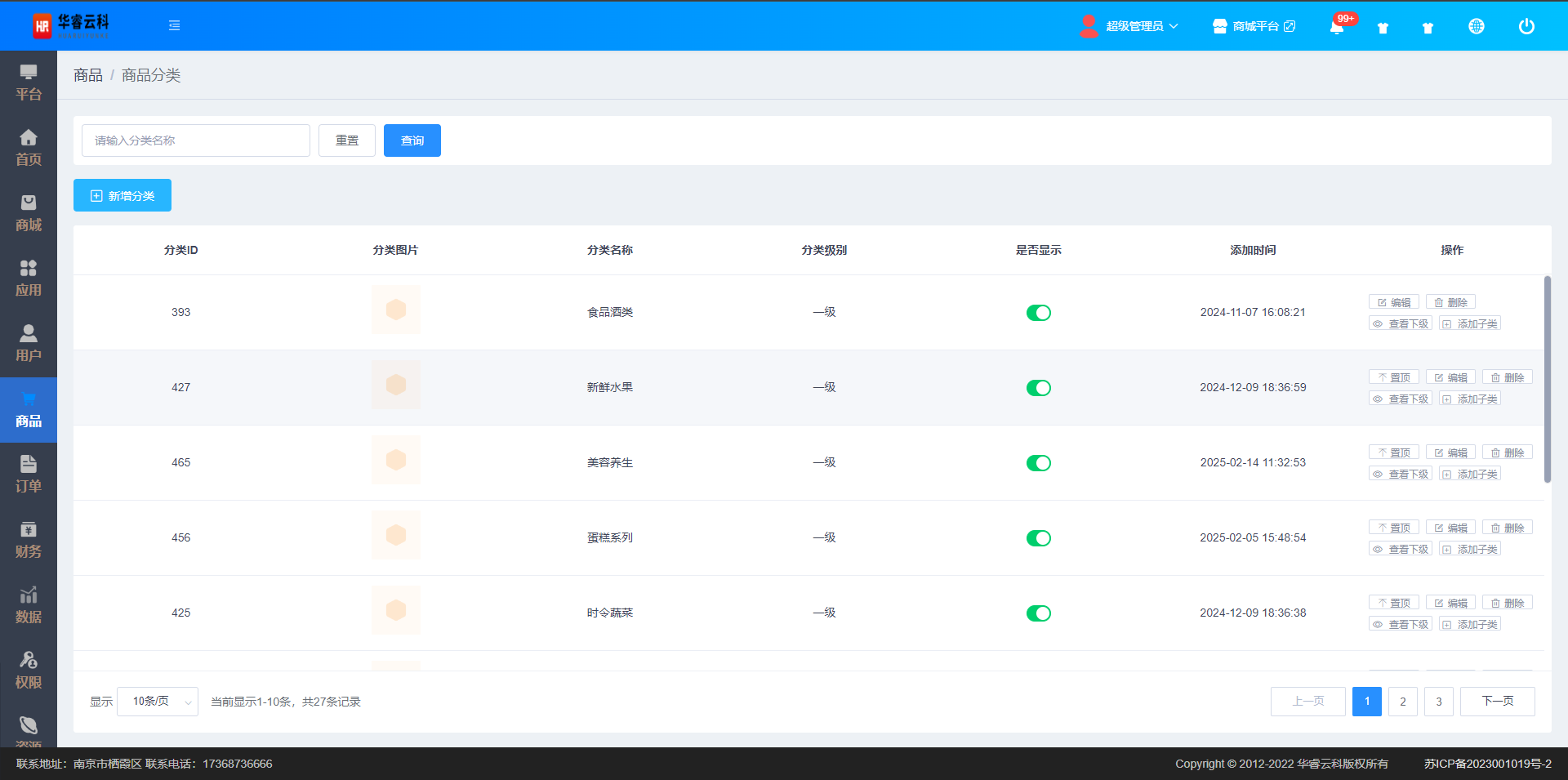Toggle display switch for 食品酒类
This screenshot has width=1568, height=780.
(x=1038, y=313)
